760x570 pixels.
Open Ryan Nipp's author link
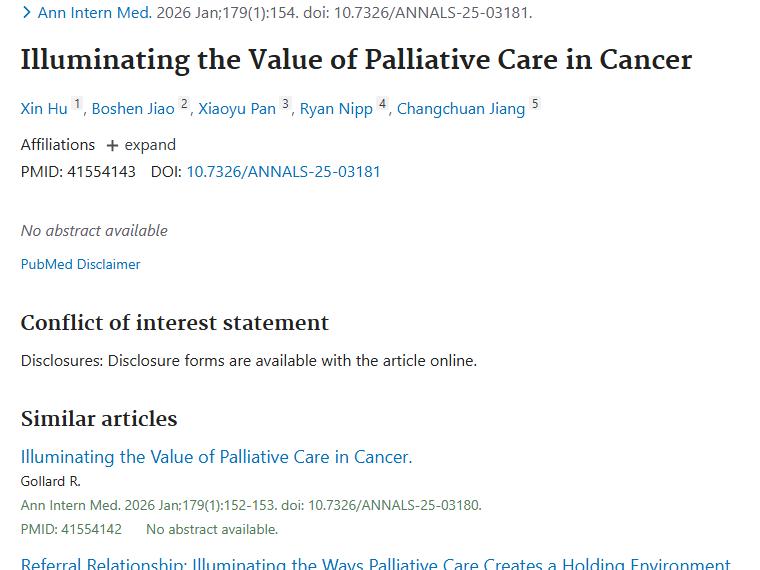pos(336,109)
